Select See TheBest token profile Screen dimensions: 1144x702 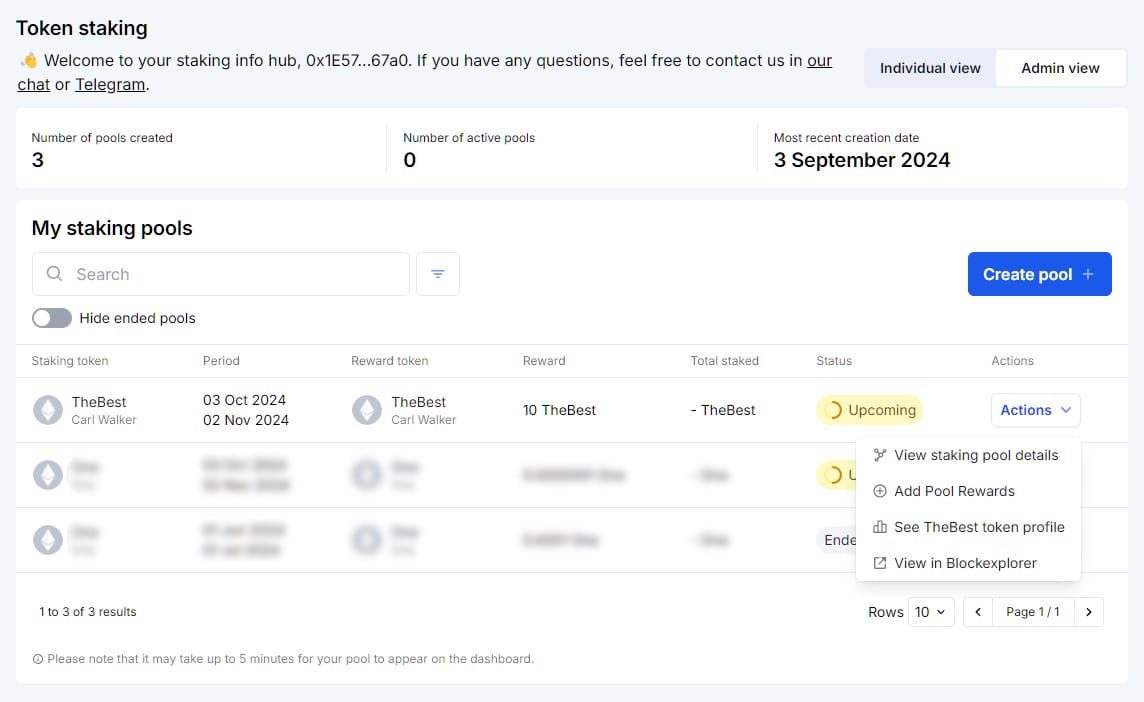[967, 527]
